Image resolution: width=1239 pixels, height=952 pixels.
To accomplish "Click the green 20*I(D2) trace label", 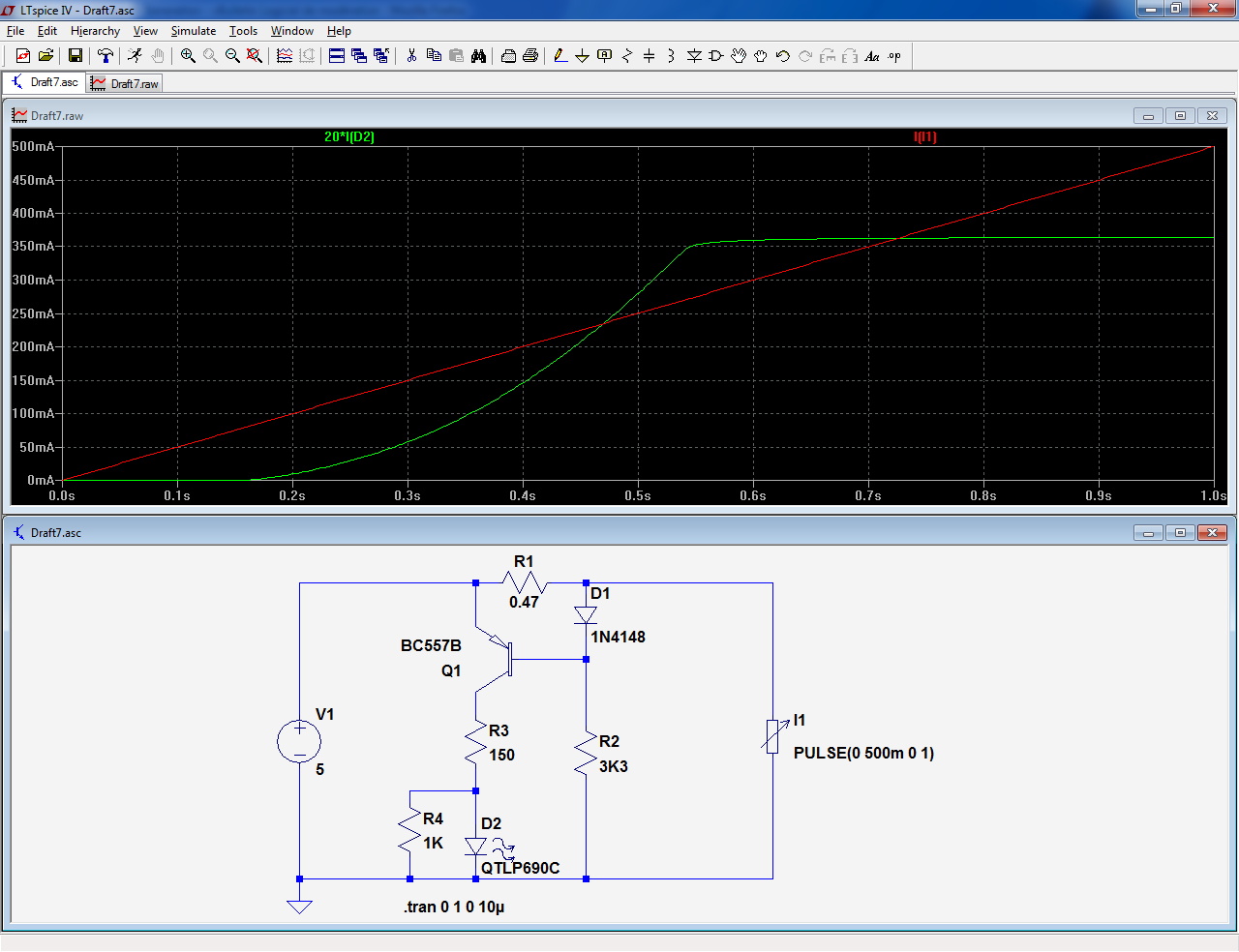I will click(x=349, y=136).
